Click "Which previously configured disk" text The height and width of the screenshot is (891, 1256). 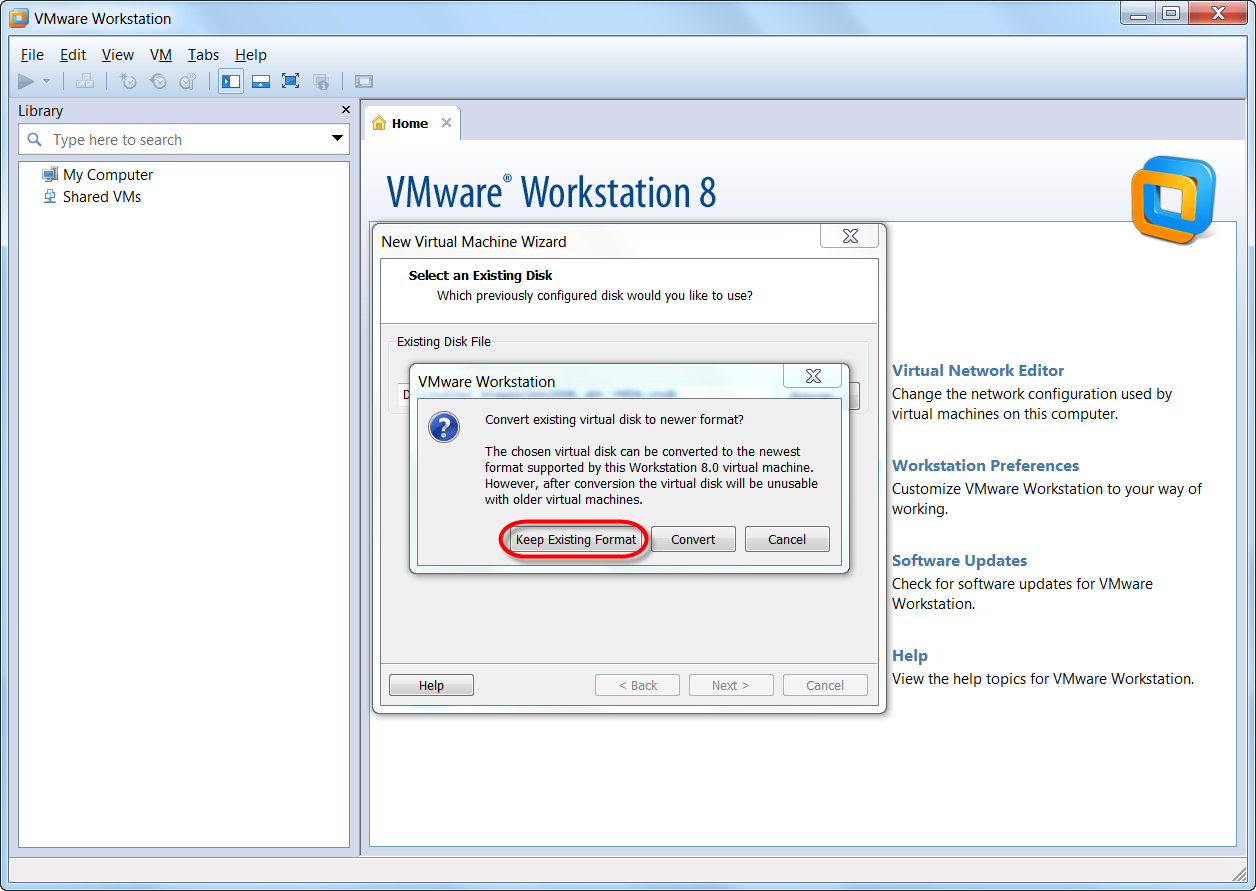click(x=595, y=296)
